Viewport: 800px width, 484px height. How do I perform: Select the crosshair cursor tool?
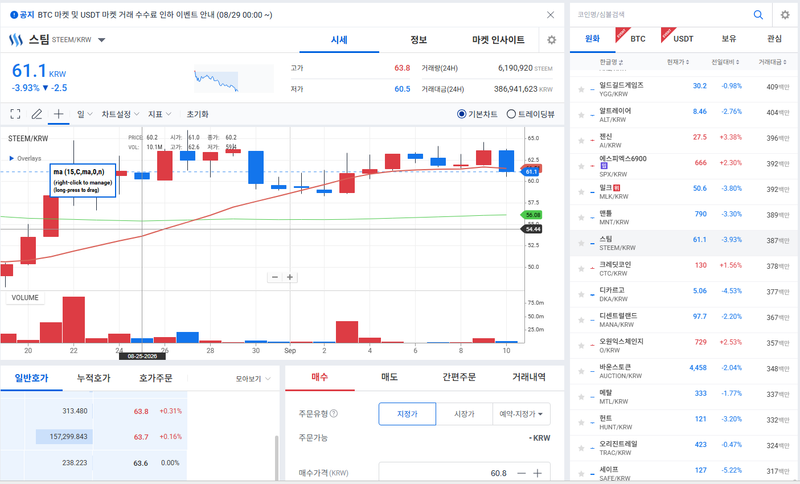(58, 114)
